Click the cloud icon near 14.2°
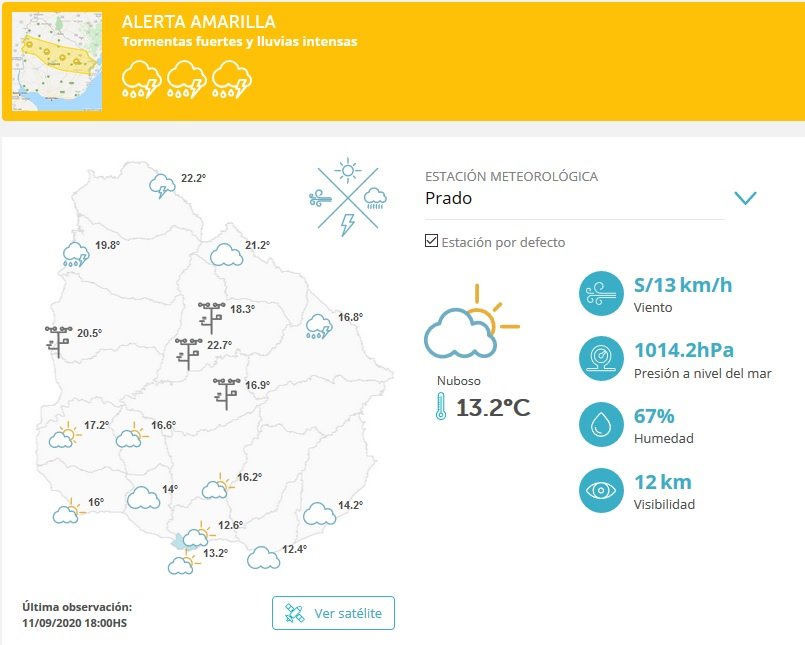Screen dimensions: 805x645 coord(319,514)
